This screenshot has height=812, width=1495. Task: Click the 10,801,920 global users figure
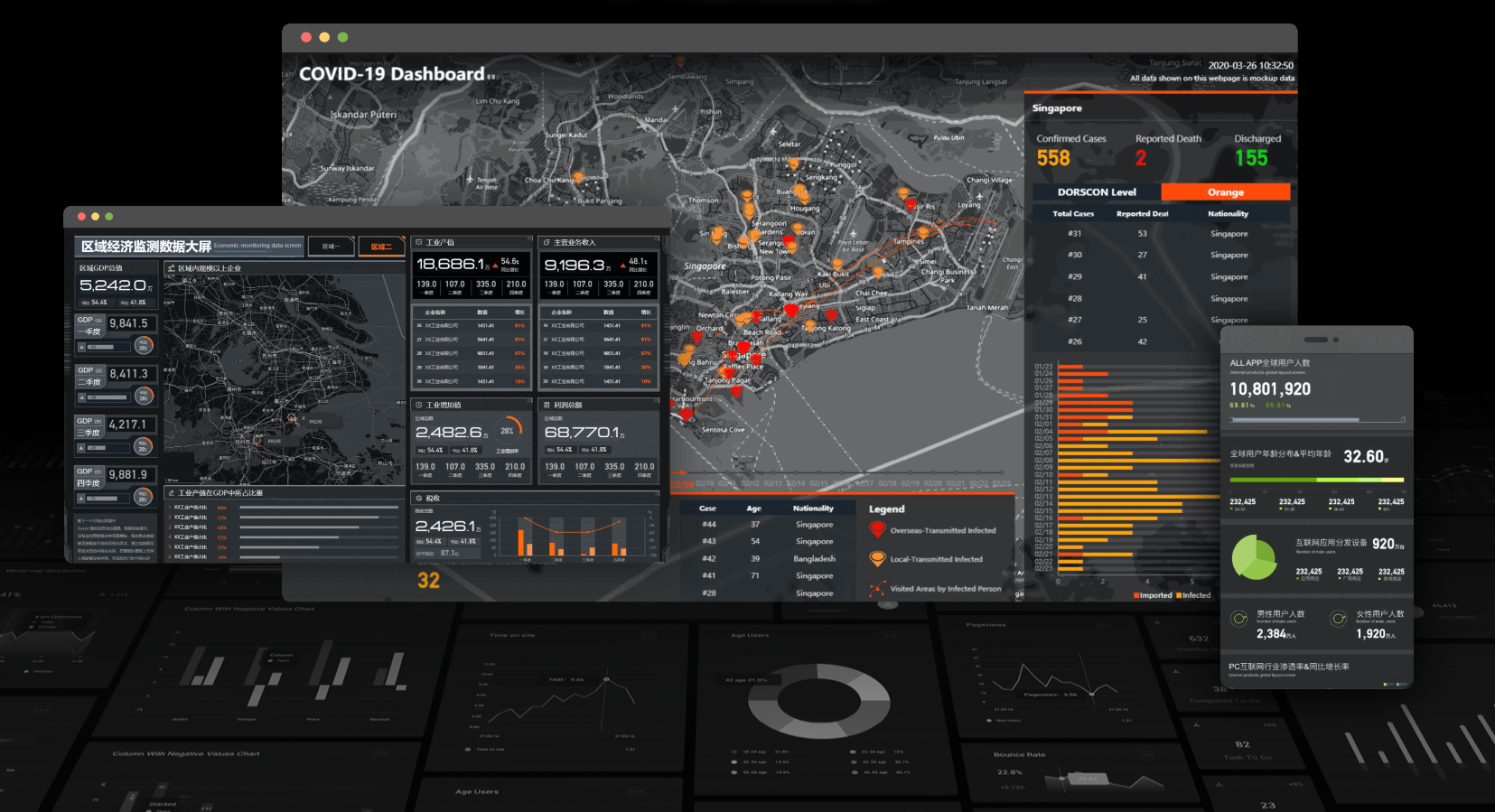click(1270, 389)
